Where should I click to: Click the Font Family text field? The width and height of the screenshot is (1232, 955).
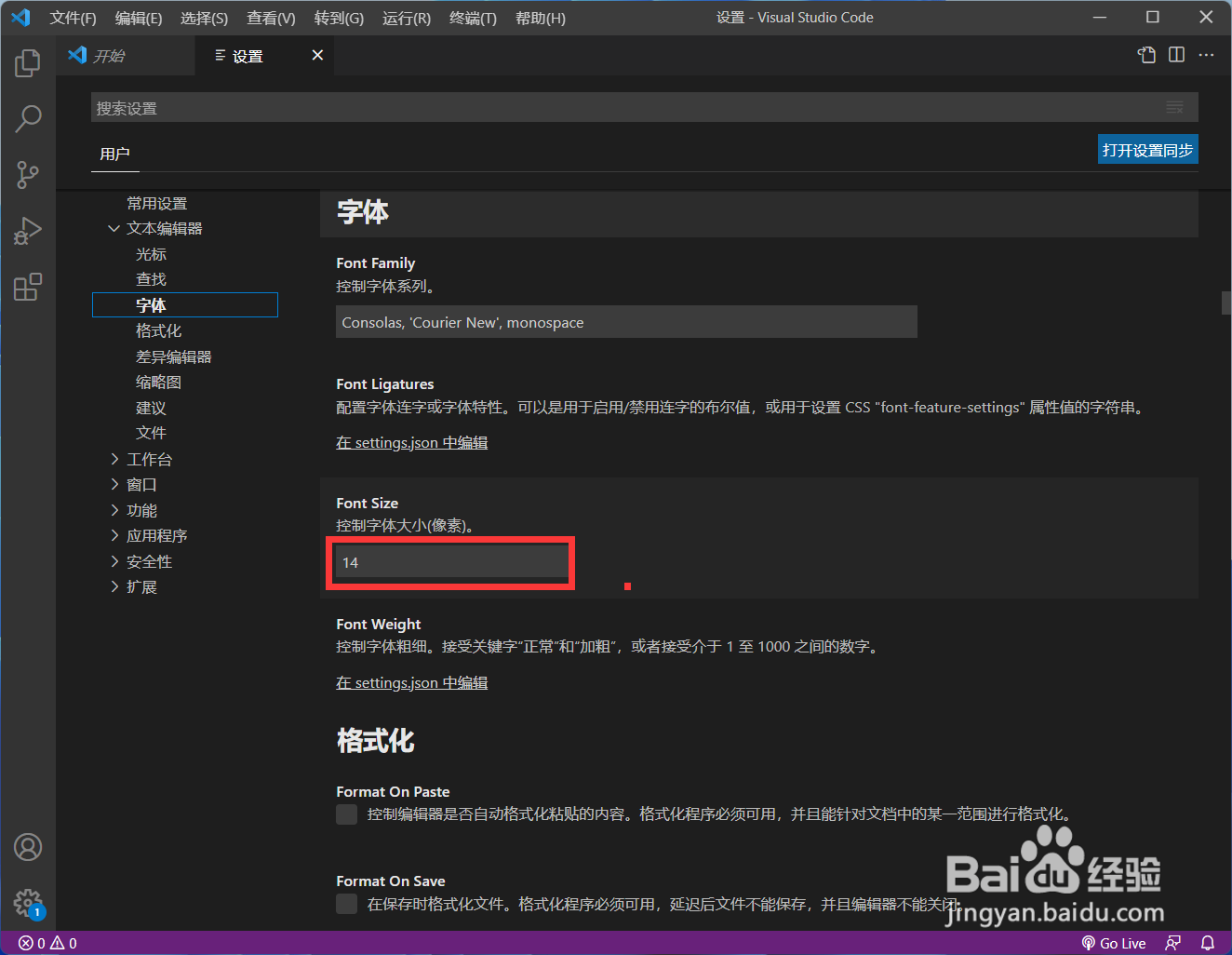click(x=626, y=322)
